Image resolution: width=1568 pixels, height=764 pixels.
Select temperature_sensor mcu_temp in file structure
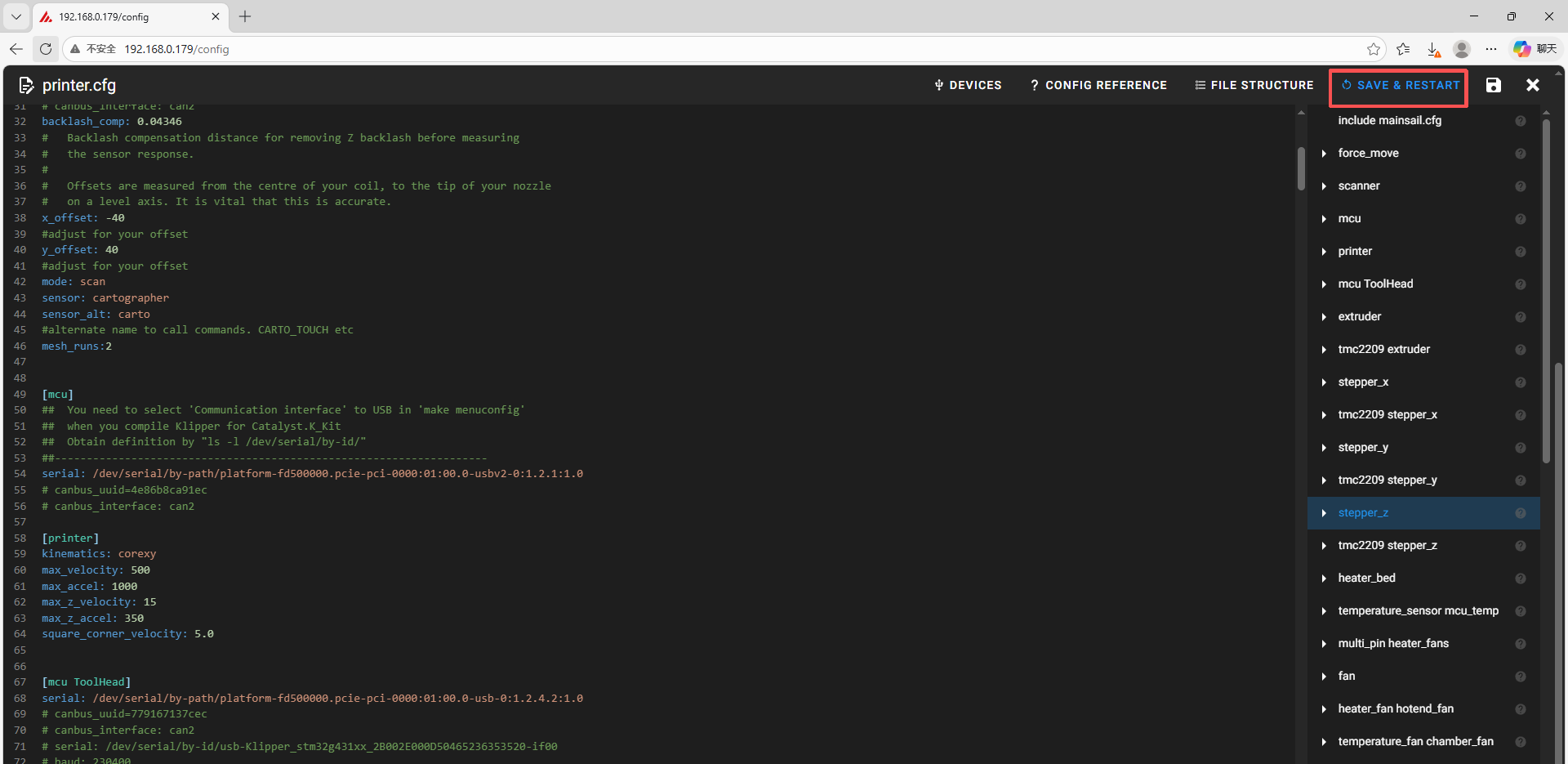click(x=1418, y=611)
